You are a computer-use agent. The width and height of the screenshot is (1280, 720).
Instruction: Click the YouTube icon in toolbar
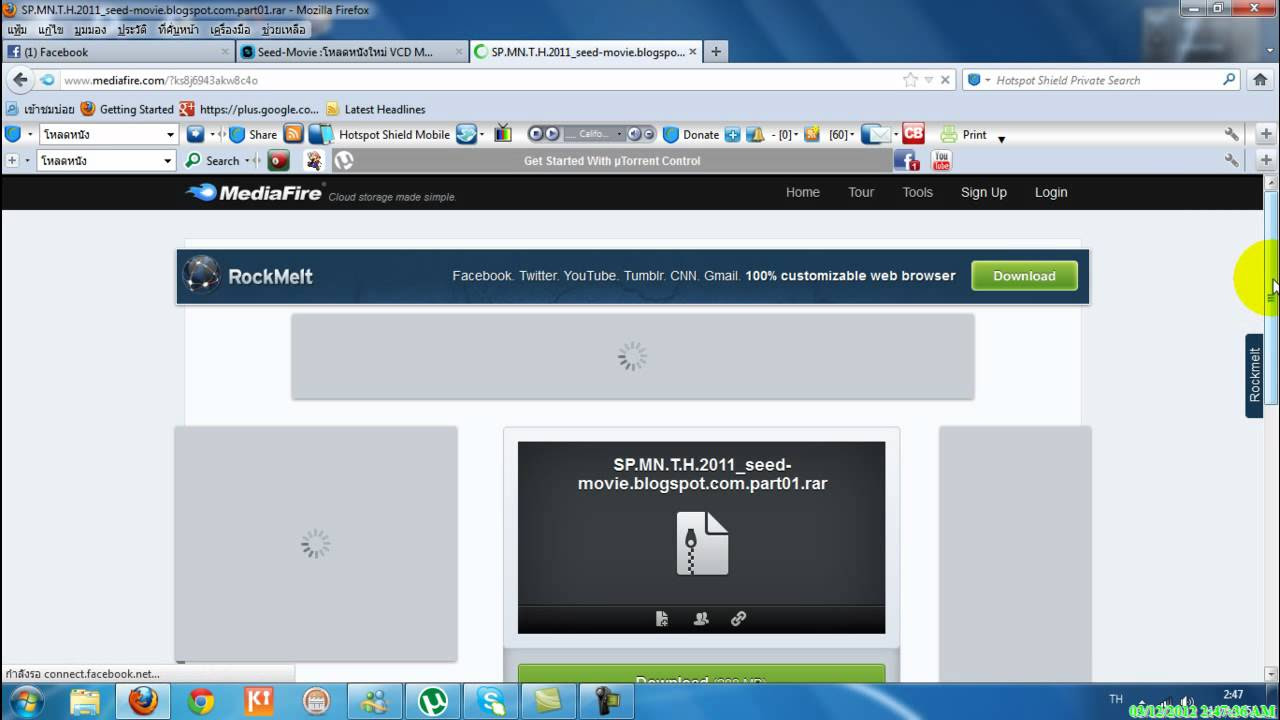coord(941,160)
